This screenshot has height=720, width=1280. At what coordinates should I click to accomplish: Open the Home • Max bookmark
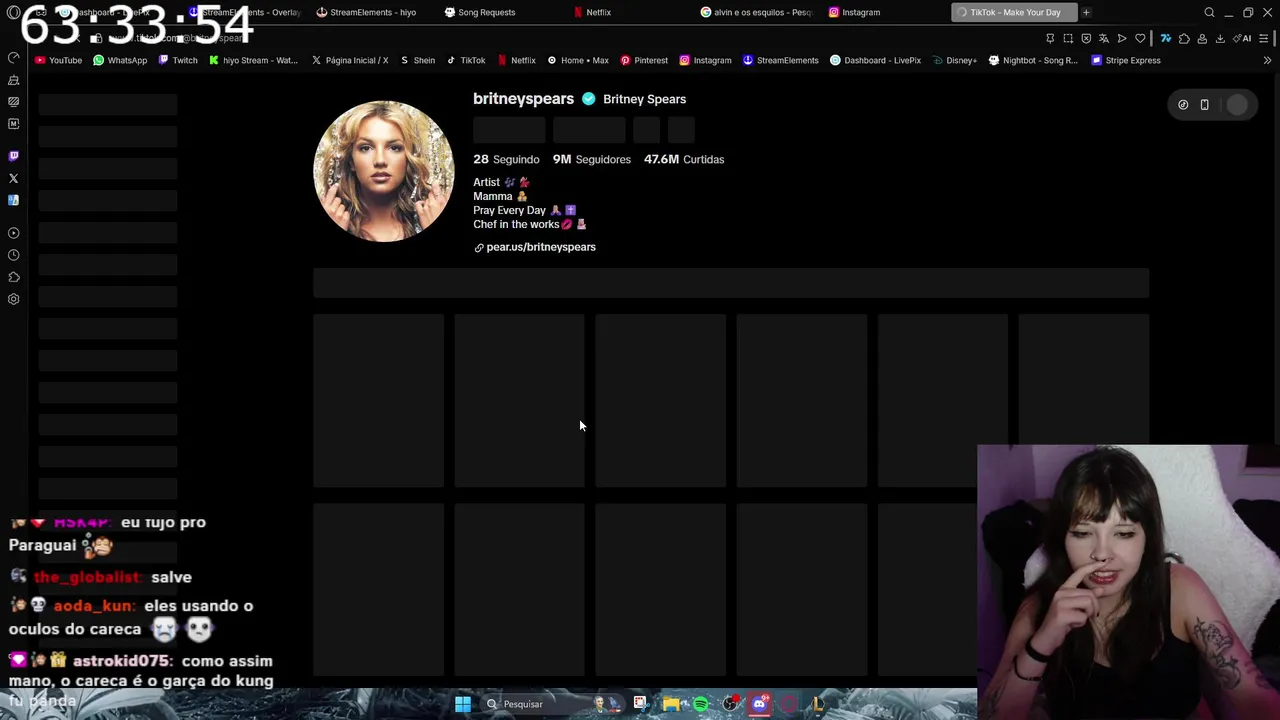[577, 60]
